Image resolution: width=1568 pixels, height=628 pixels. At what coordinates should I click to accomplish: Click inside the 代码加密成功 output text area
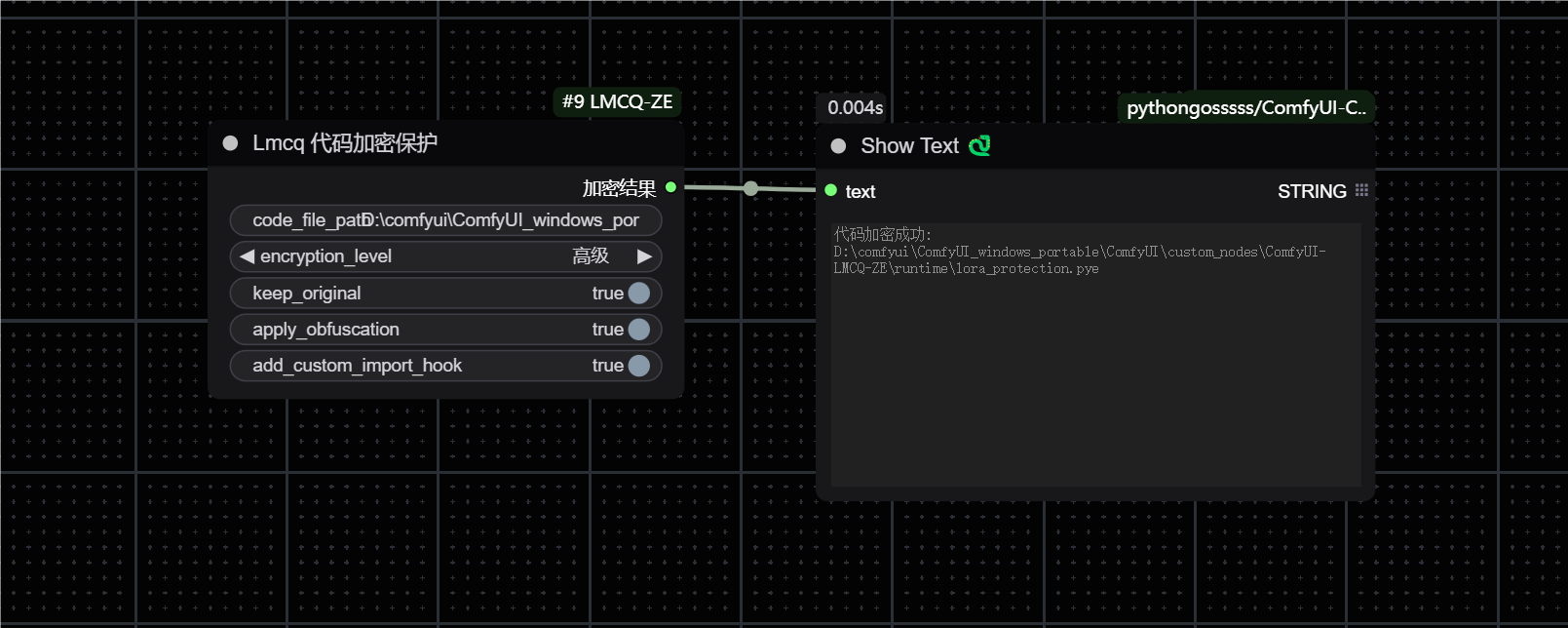(x=1095, y=355)
